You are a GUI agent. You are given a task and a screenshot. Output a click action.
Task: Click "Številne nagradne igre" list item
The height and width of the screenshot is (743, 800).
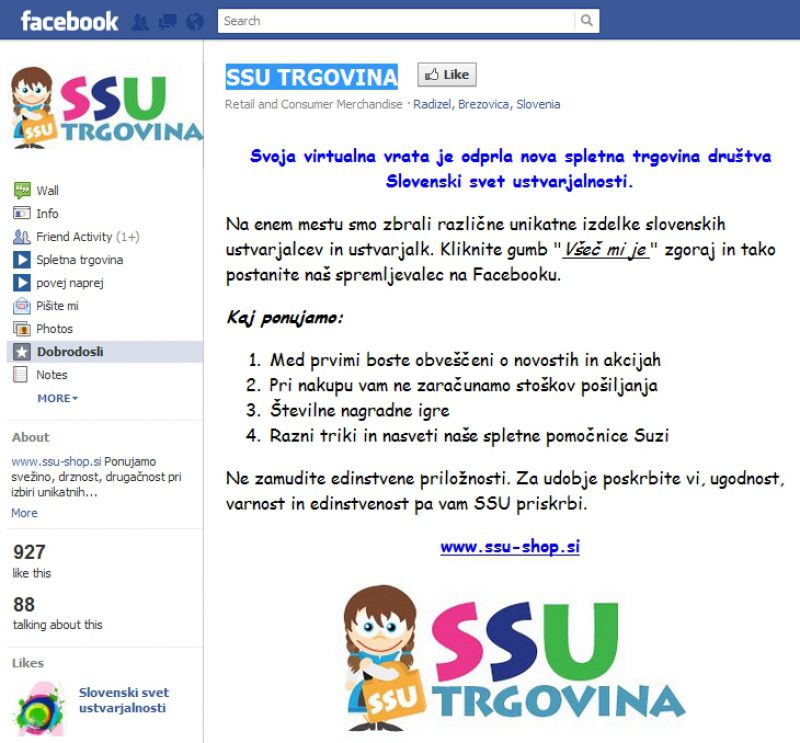tap(360, 410)
